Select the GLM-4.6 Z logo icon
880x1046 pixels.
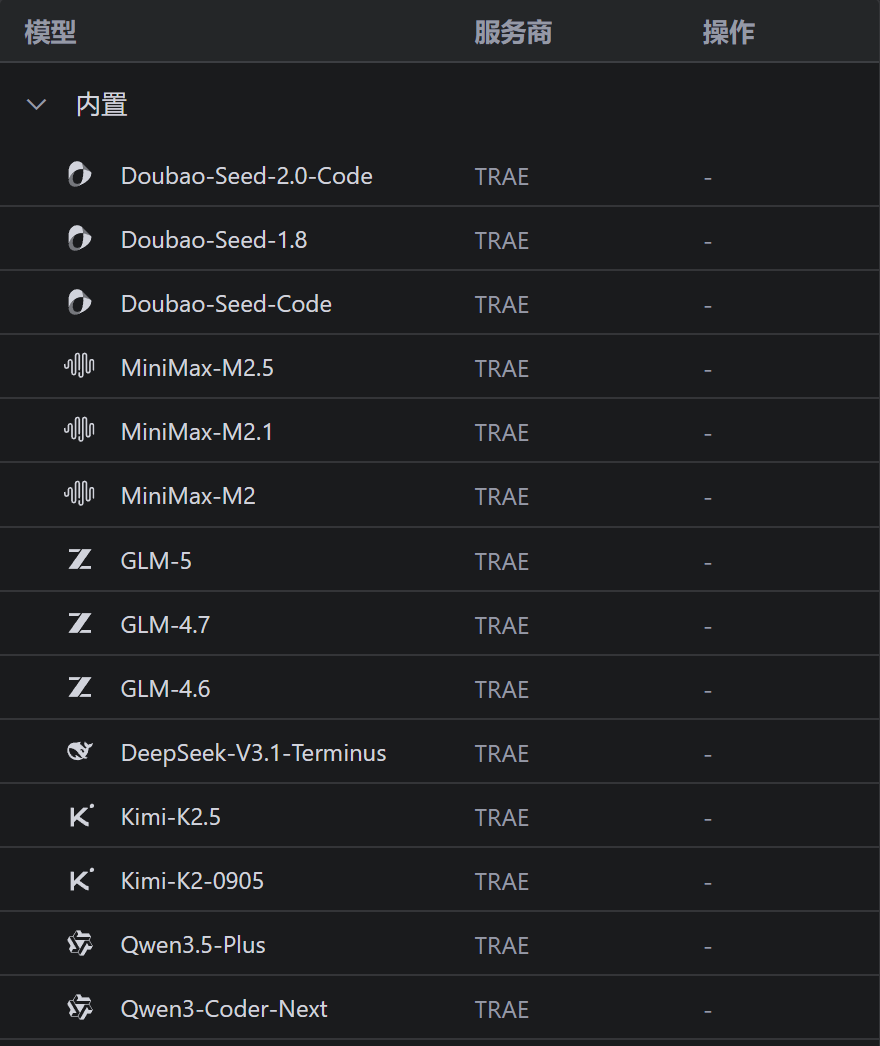80,687
